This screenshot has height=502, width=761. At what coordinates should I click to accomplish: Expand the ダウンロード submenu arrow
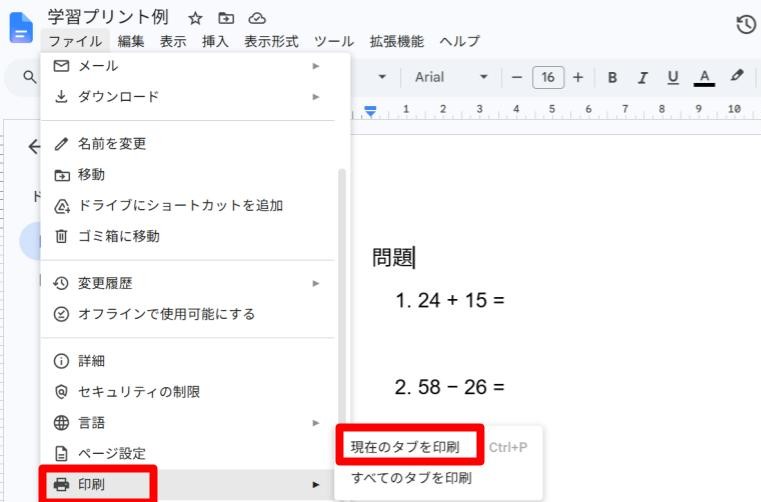pos(316,97)
